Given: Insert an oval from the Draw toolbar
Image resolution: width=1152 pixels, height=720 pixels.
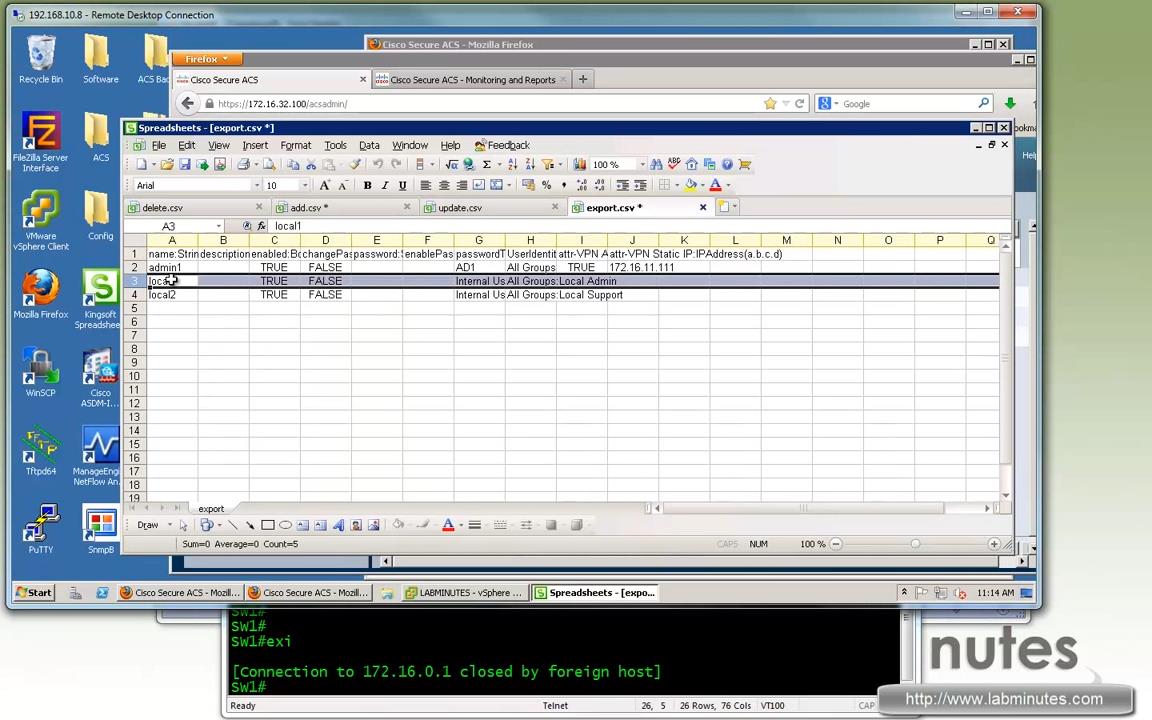Looking at the screenshot, I should pyautogui.click(x=285, y=525).
